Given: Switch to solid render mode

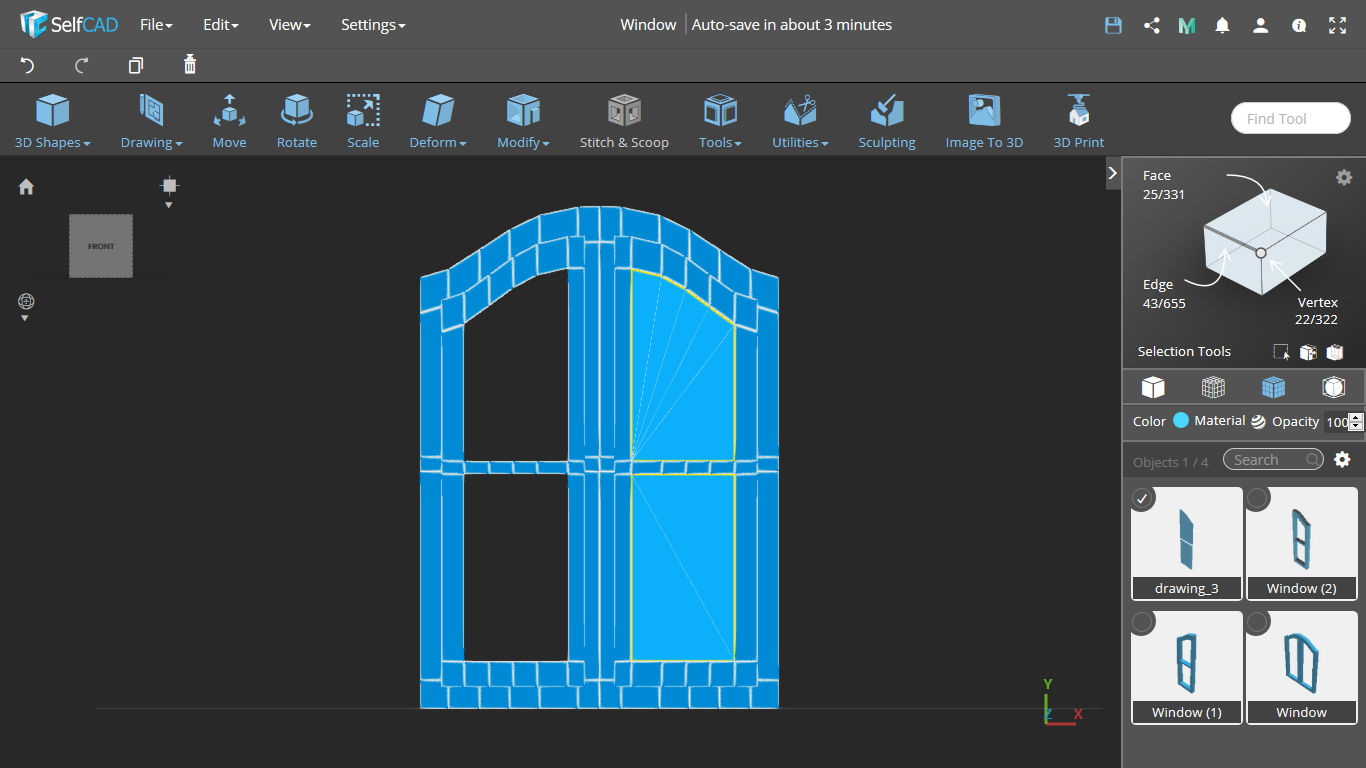Looking at the screenshot, I should [1153, 387].
